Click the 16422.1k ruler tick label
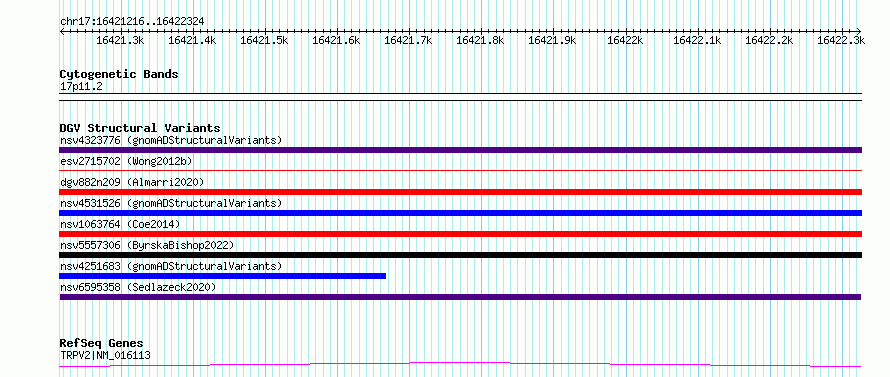Screen dimensions: 890x377 click(697, 40)
